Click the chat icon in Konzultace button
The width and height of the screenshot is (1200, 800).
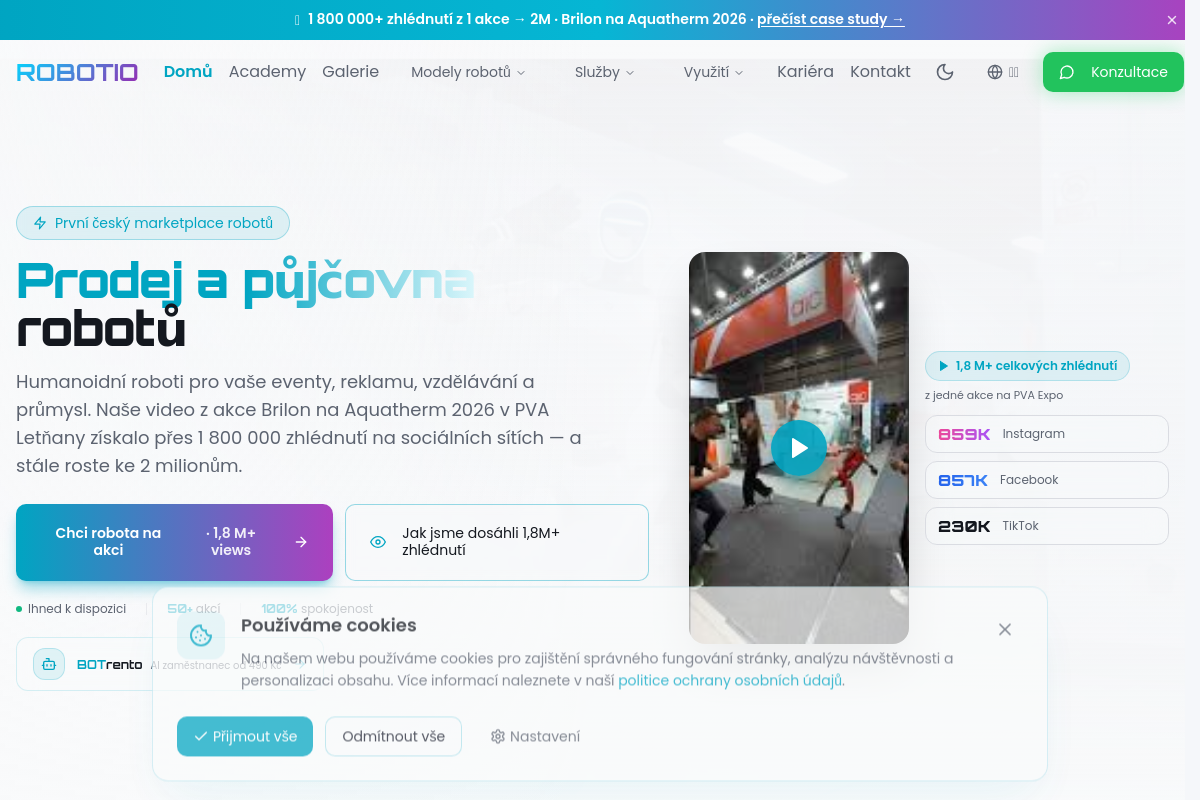point(1067,72)
